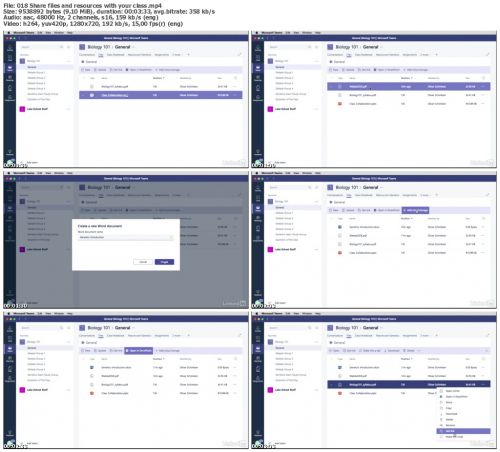Image resolution: width=500 pixels, height=452 pixels.
Task: Choose the highlighted Get link entry in the context menu
Action: point(463,431)
